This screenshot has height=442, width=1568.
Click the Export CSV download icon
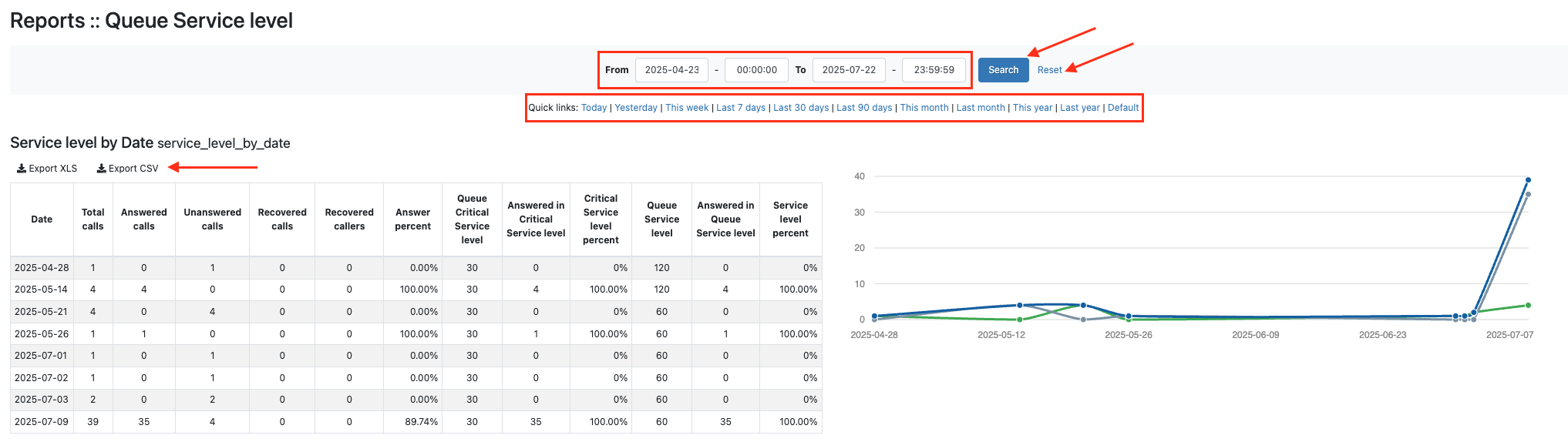click(x=101, y=169)
